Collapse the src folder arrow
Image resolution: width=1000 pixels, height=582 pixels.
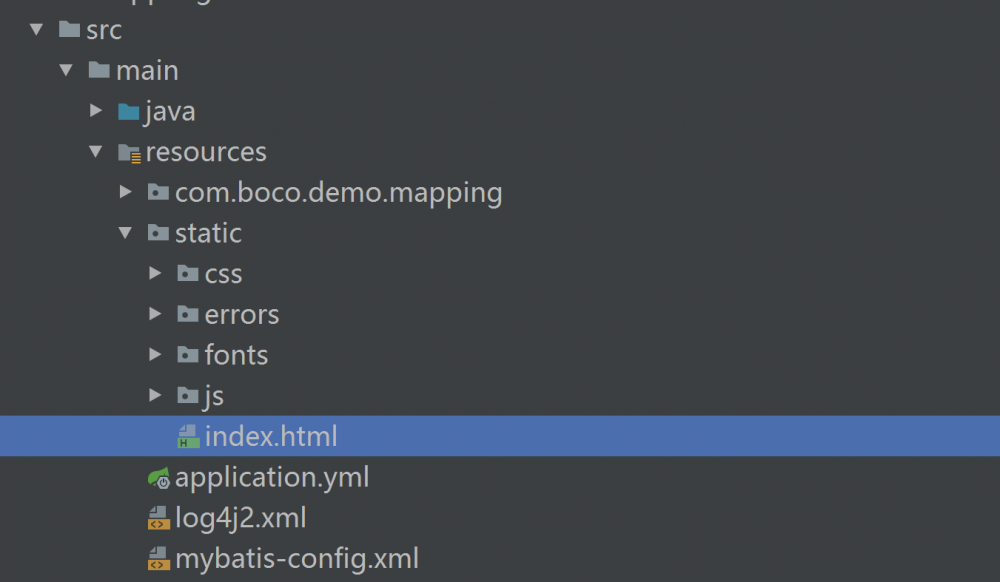pos(37,30)
